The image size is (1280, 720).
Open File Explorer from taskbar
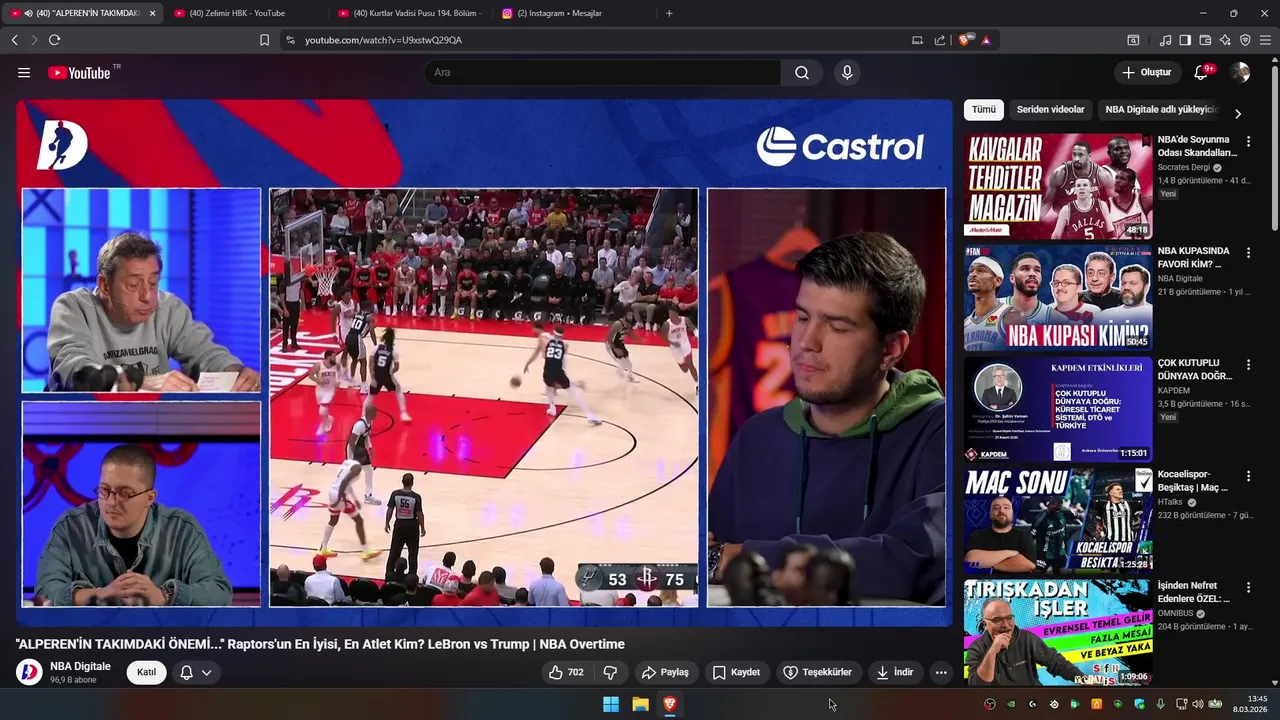[x=640, y=704]
